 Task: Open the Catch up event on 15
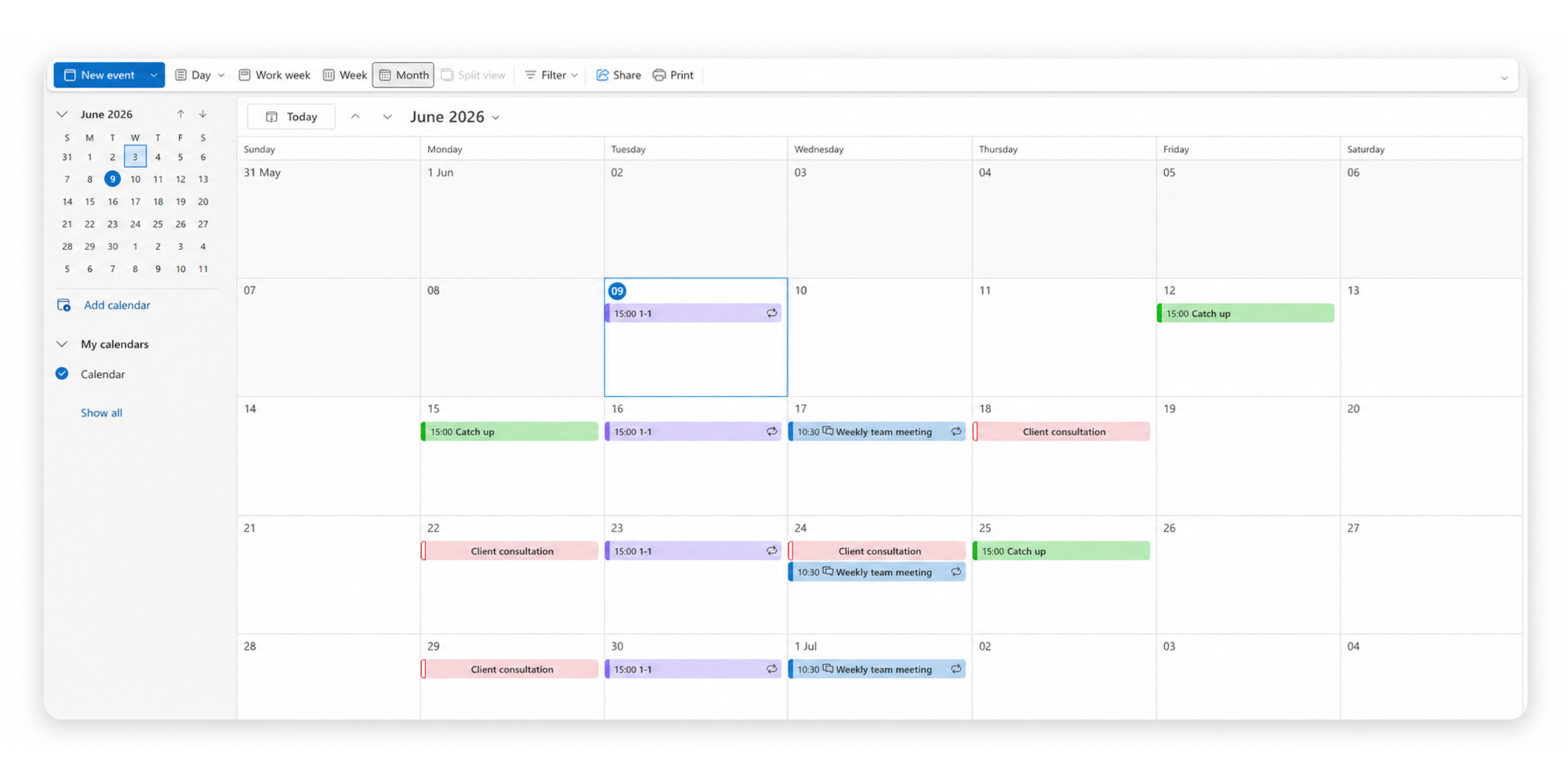(510, 432)
